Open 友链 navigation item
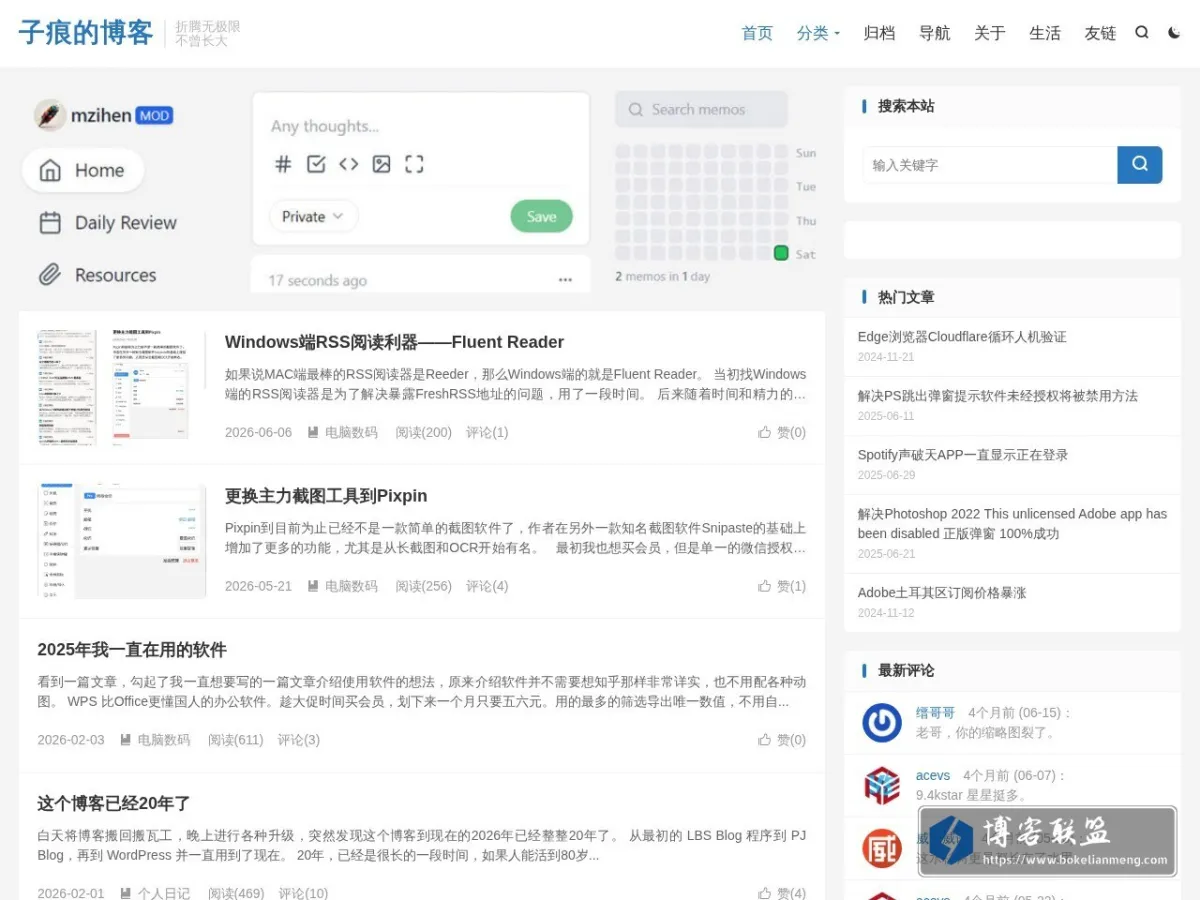This screenshot has width=1200, height=900. pos(1100,33)
